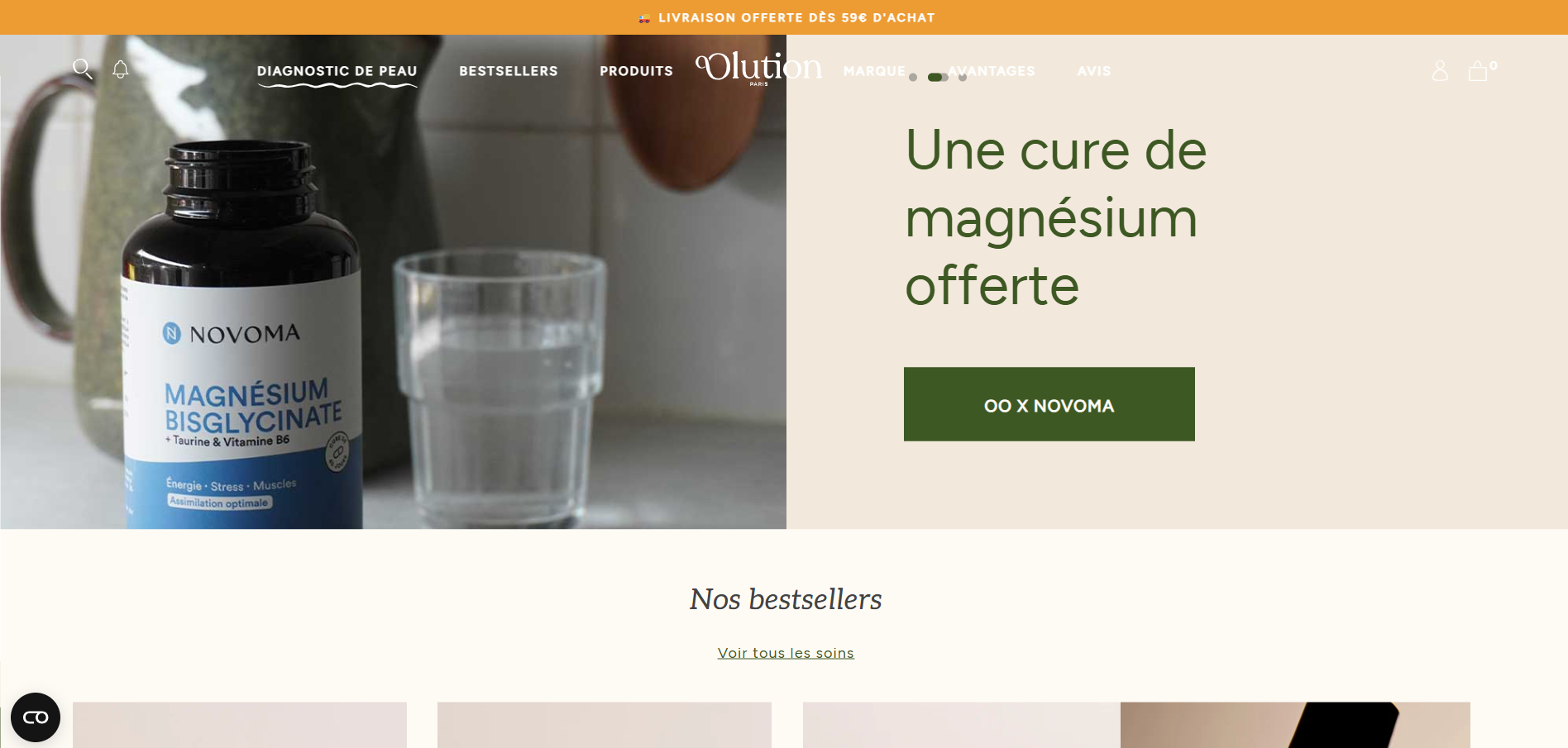
Task: Open the first bestseller product thumbnail
Action: click(x=240, y=725)
